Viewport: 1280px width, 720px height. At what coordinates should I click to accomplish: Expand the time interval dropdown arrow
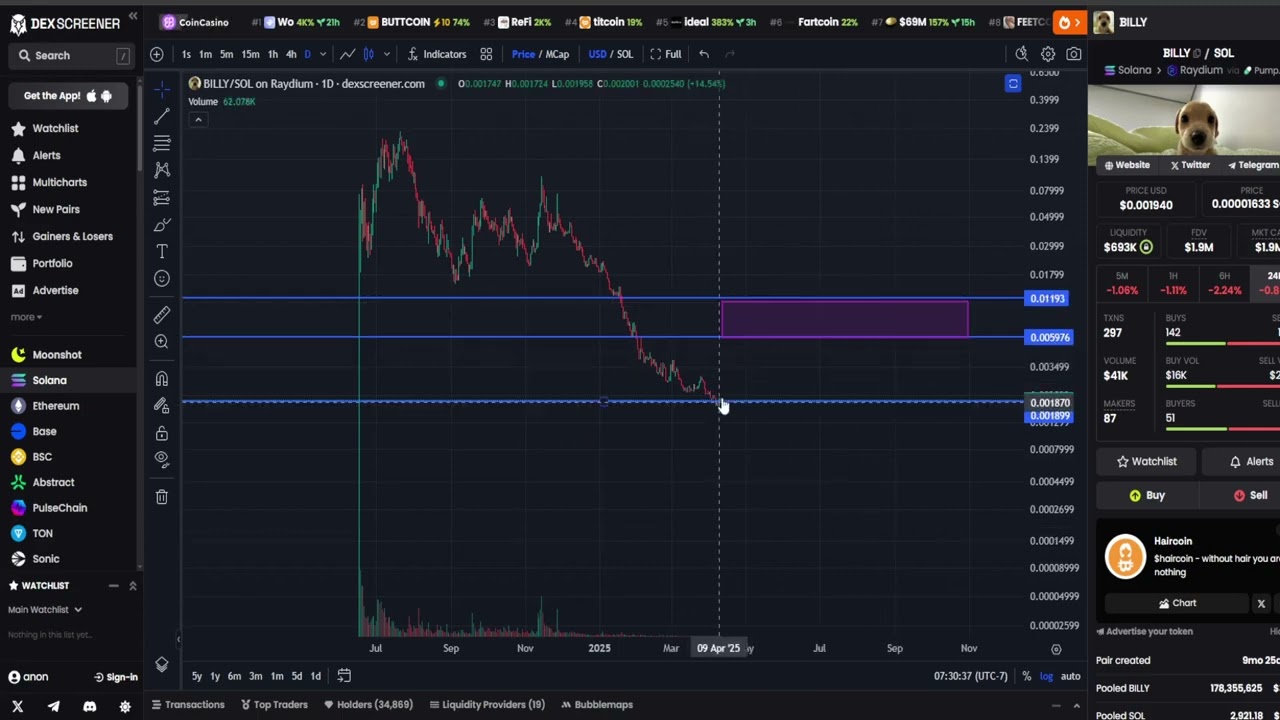tap(322, 54)
